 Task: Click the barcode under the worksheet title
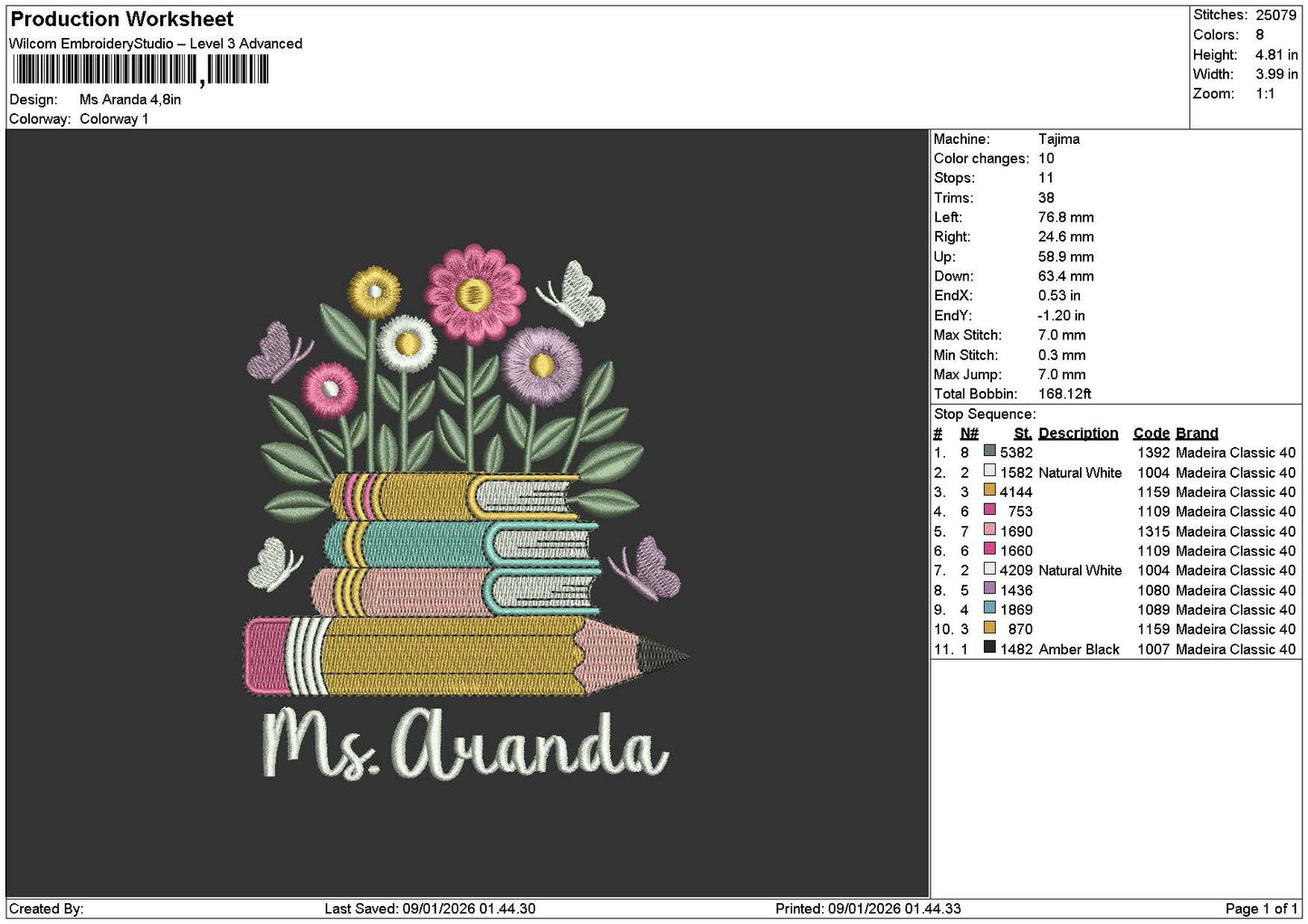(x=140, y=70)
